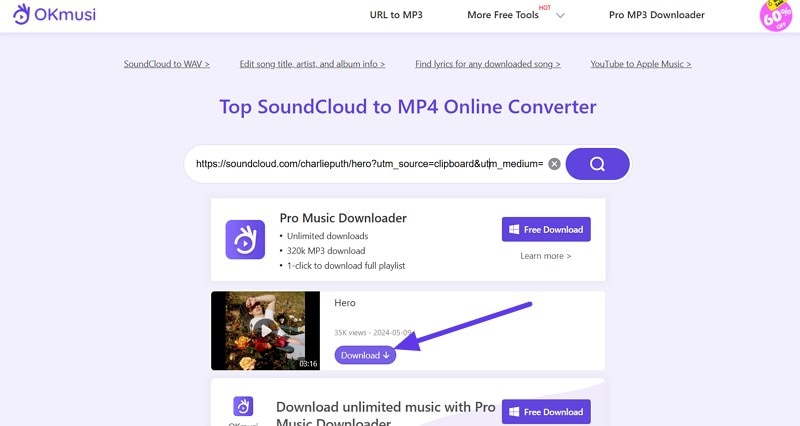Click the 1-click to download full playlist text
This screenshot has width=800, height=426.
click(x=346, y=265)
